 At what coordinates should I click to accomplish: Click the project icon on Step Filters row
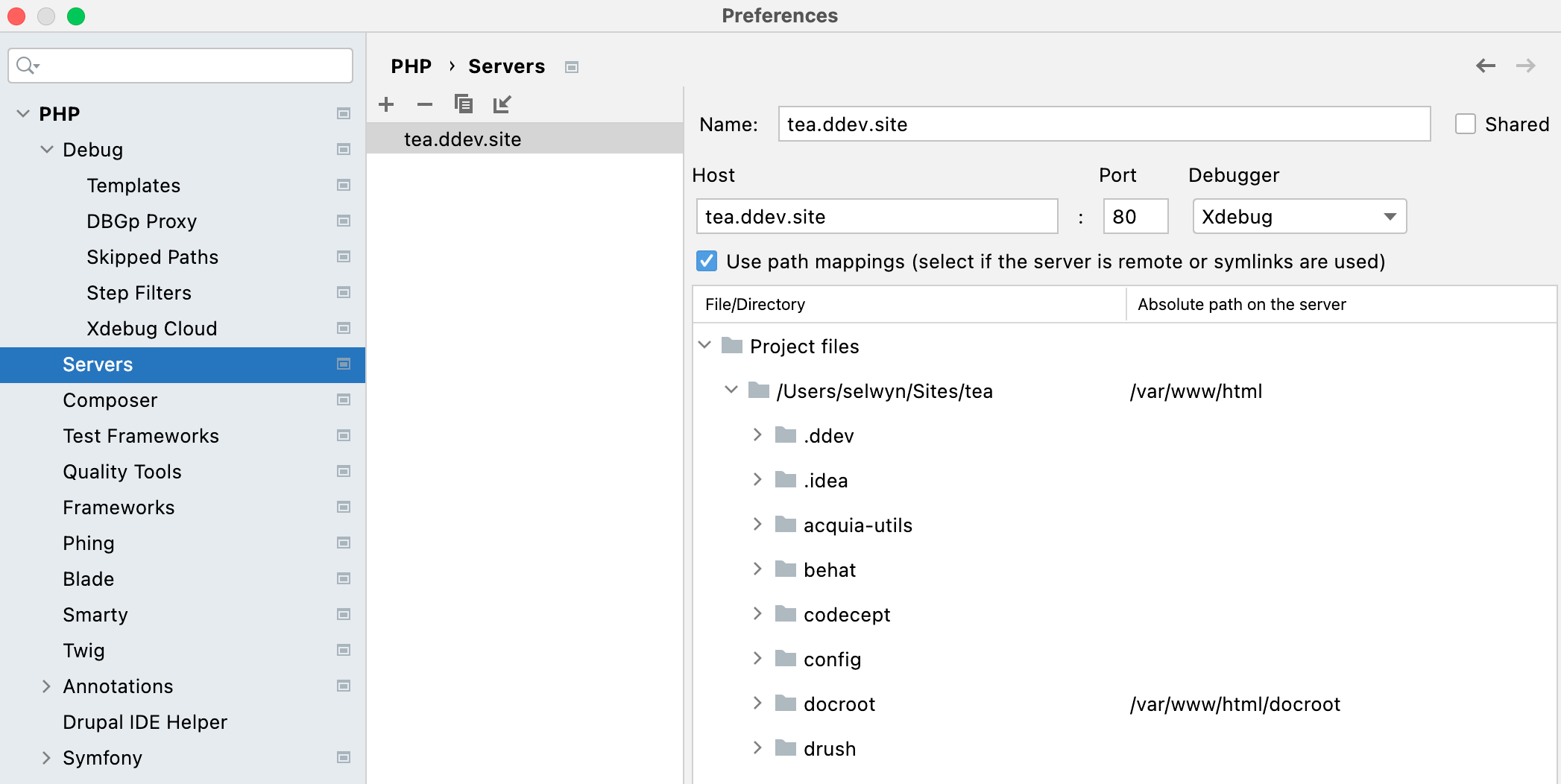344,292
